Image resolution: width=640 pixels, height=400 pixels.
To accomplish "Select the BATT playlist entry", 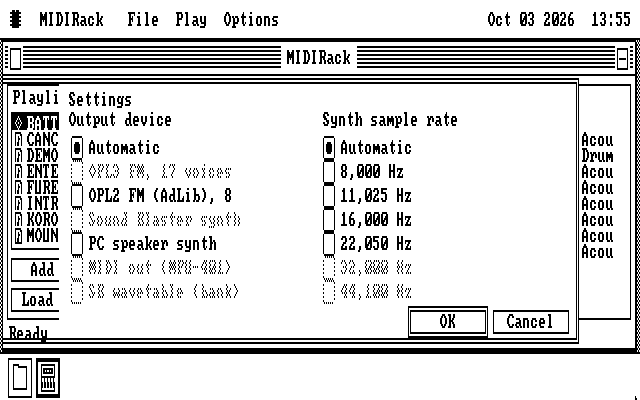I will [36, 123].
